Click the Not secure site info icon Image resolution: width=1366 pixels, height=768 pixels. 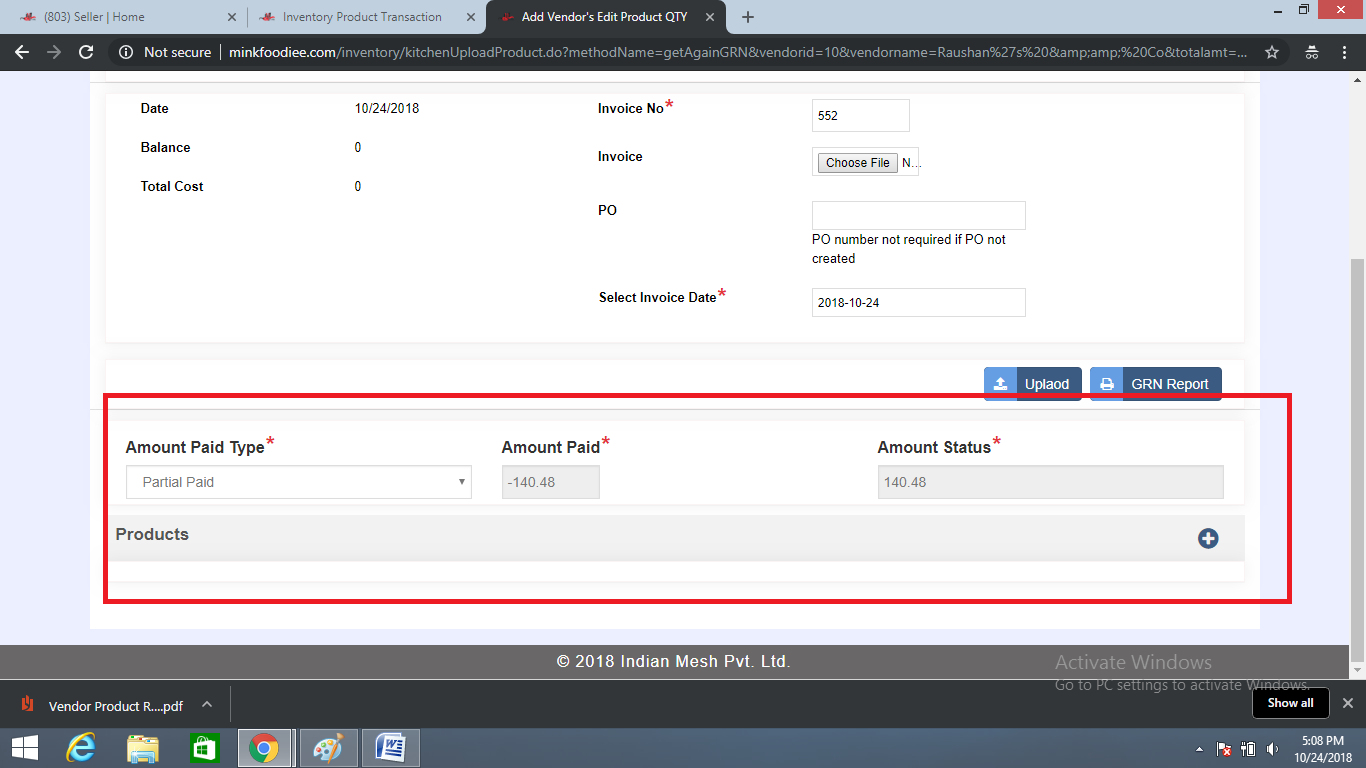tap(126, 52)
